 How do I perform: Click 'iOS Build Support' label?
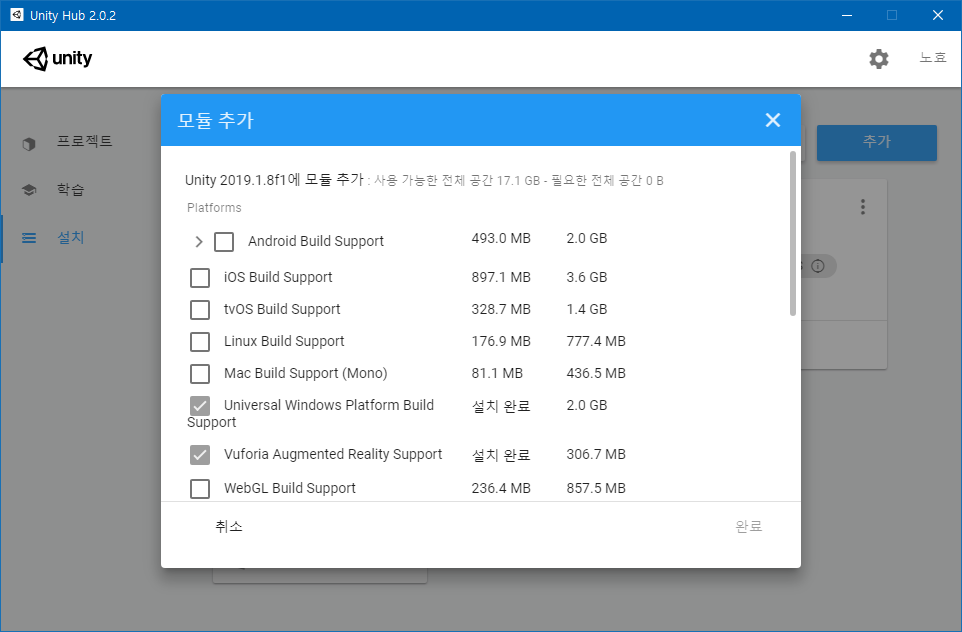(x=278, y=277)
